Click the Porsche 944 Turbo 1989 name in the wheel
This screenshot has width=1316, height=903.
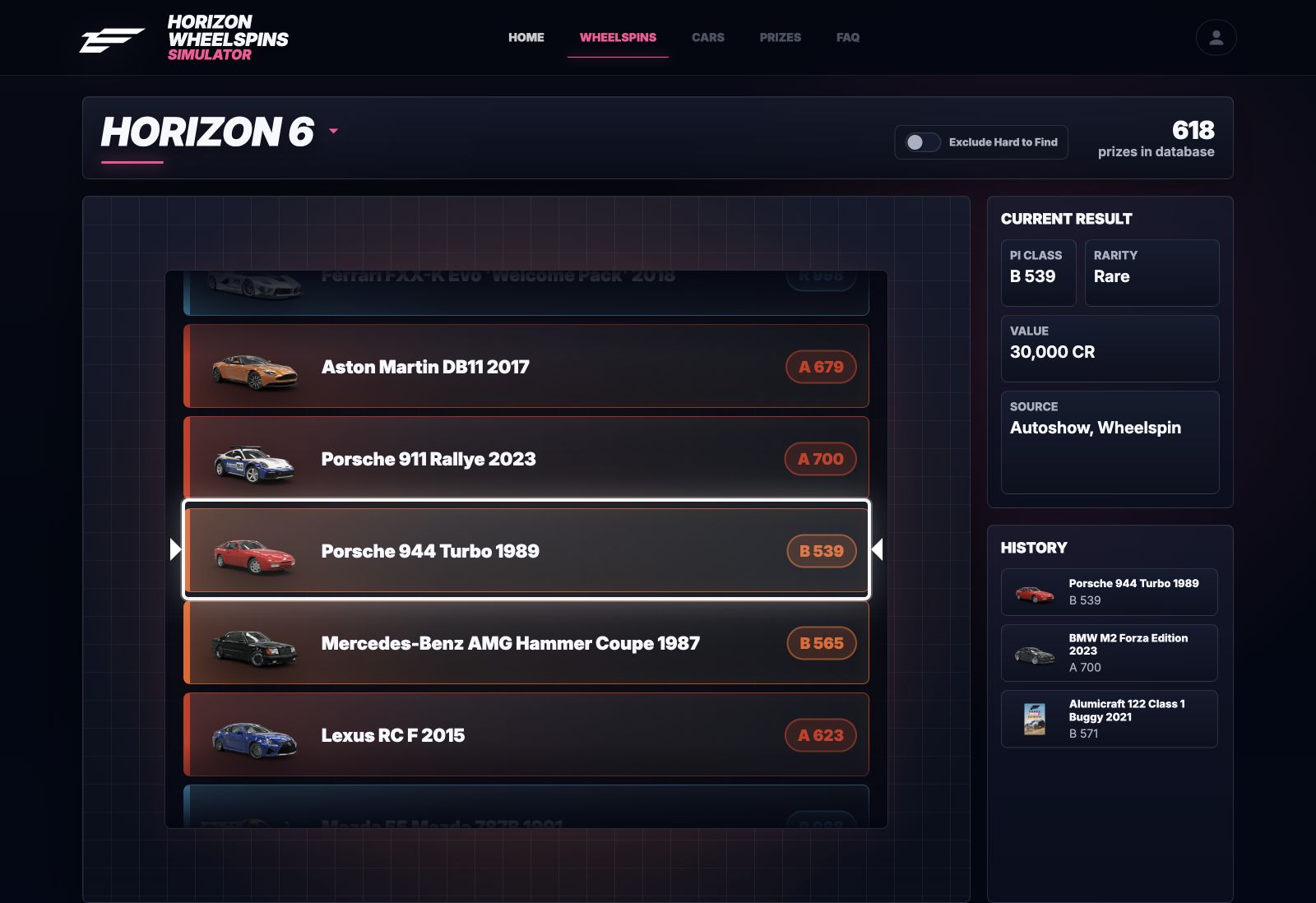tap(430, 551)
